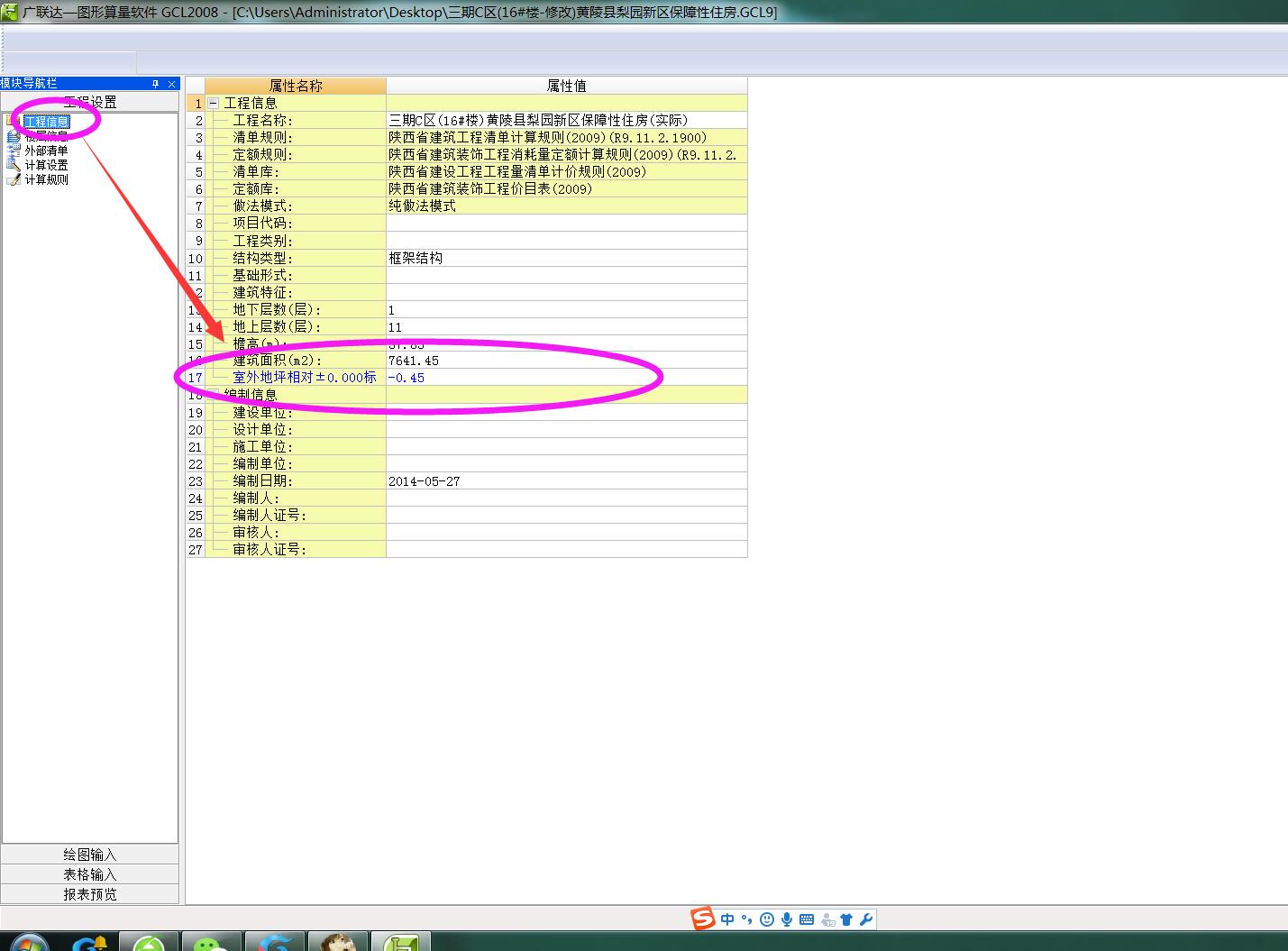The width and height of the screenshot is (1288, 951).
Task: Select the 定额规则 value cell
Action: tap(567, 154)
